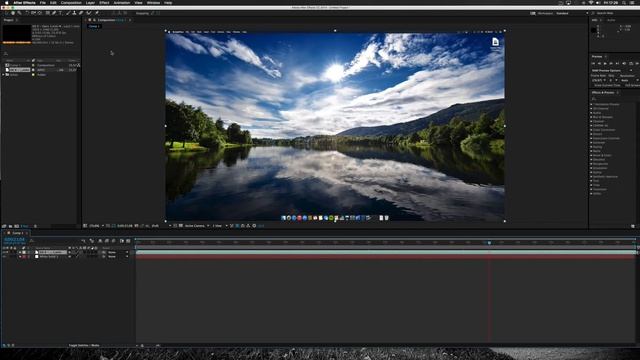Viewport: 640px width, 360px height.
Task: Expand the Color Correction effects category
Action: [591, 130]
